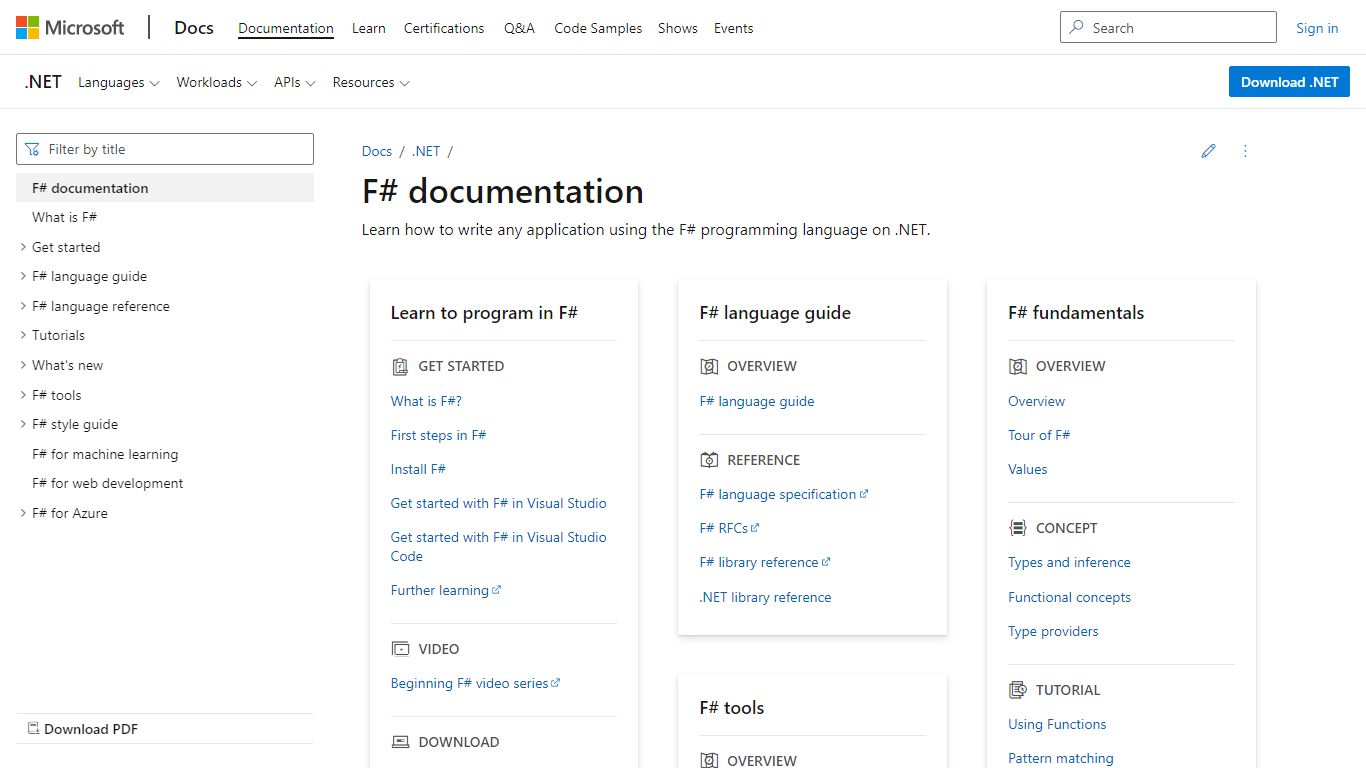The height and width of the screenshot is (768, 1366).
Task: Click the Download PDF icon
Action: coord(33,729)
